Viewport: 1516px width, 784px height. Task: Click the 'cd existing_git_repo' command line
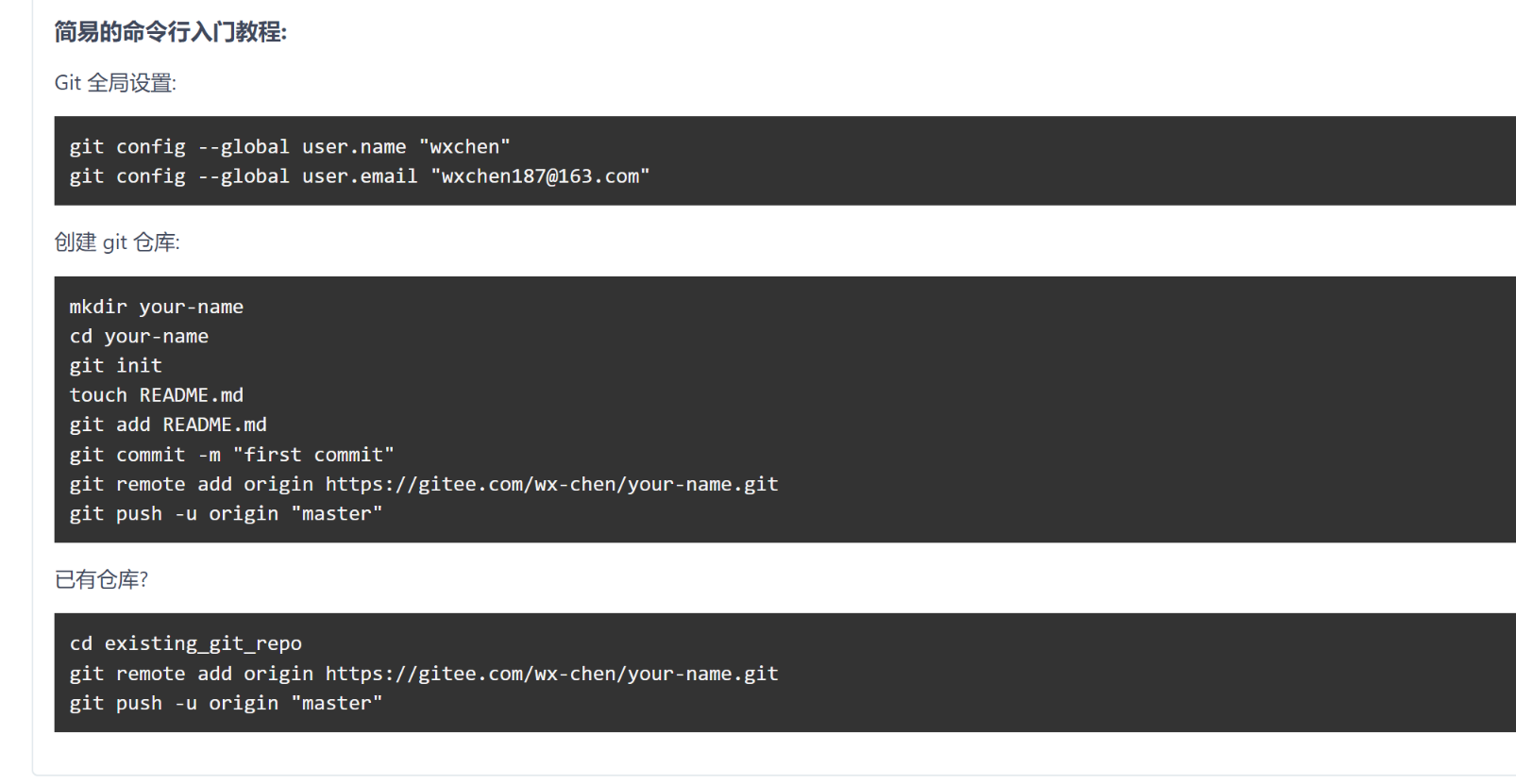186,643
